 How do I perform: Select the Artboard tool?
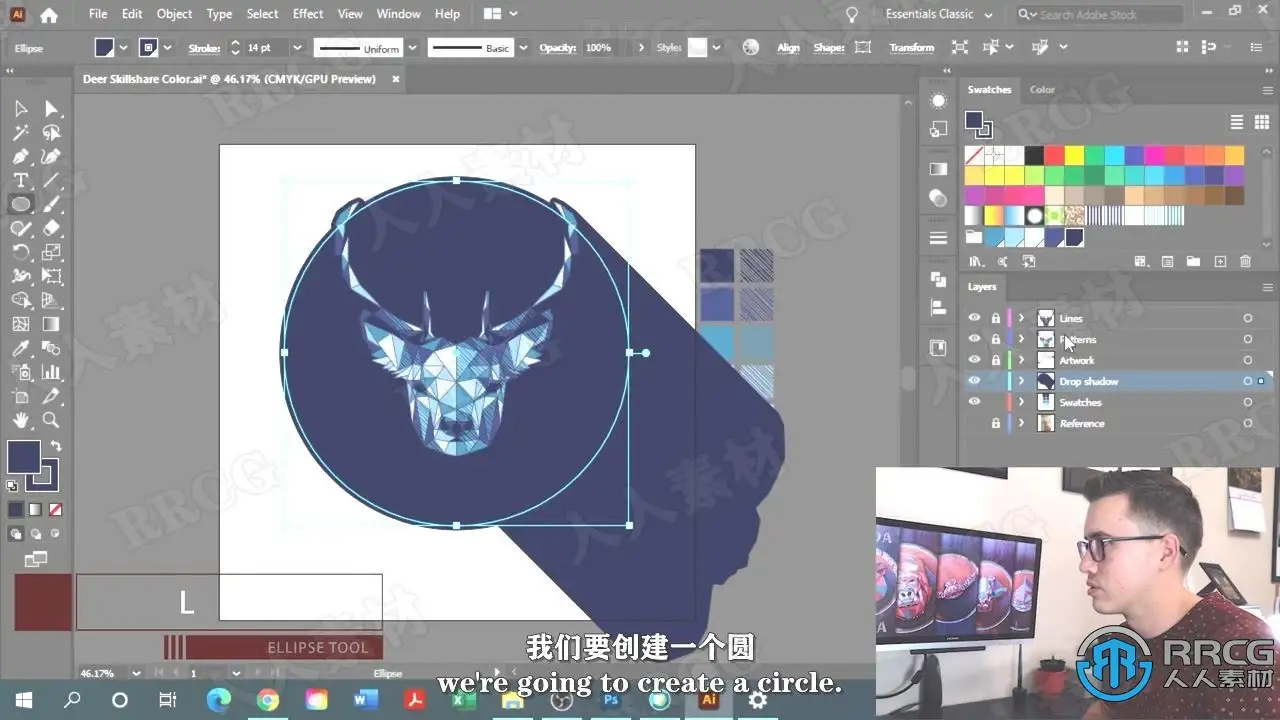tap(21, 396)
